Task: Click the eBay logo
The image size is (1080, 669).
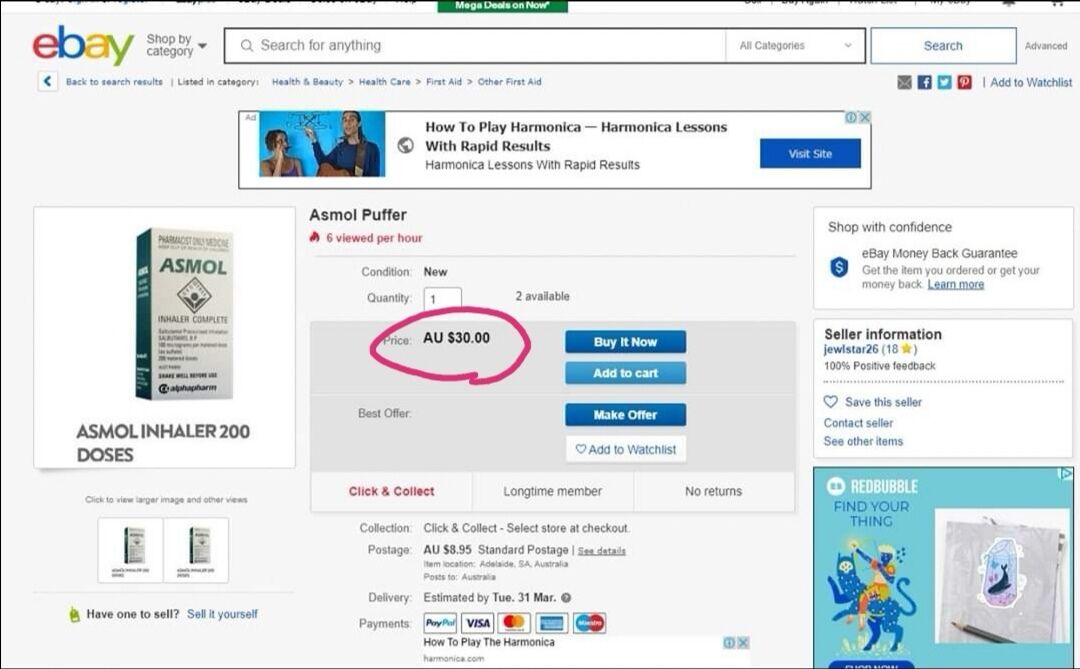Action: coord(83,46)
